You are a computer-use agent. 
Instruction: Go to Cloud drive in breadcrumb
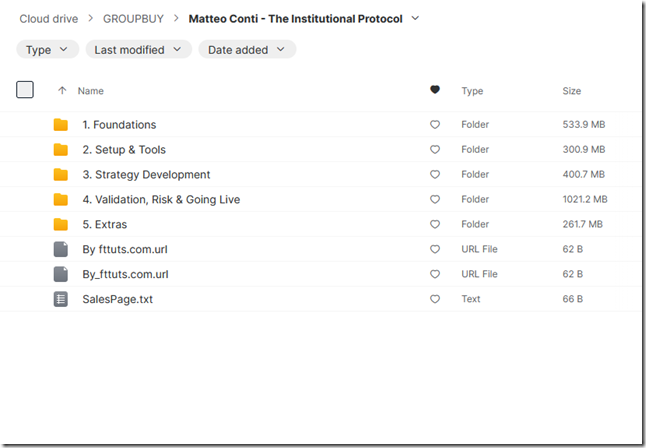tap(49, 19)
